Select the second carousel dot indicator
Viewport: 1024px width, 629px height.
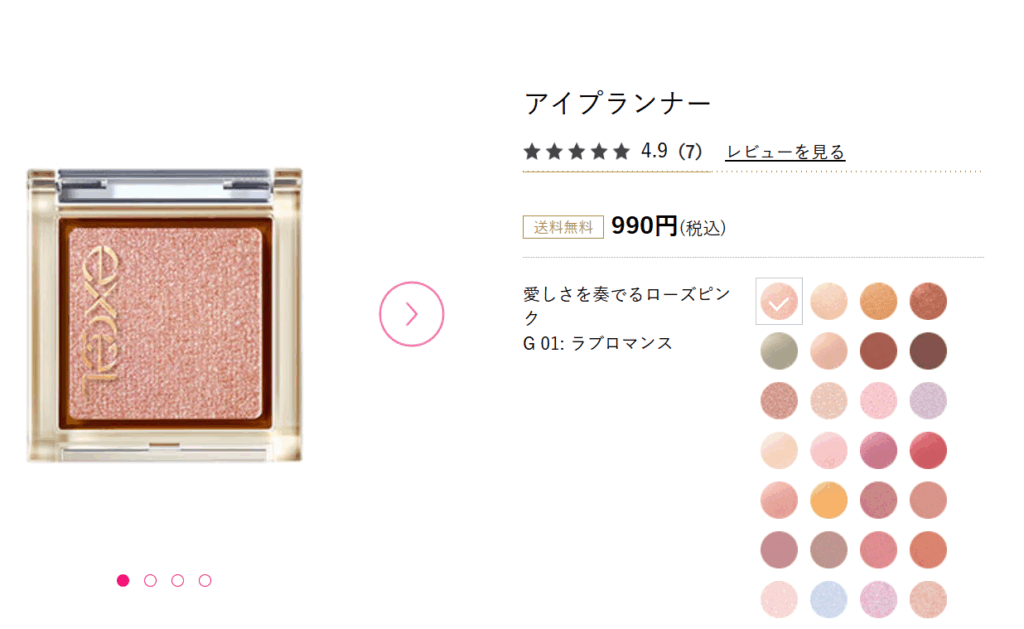150,581
